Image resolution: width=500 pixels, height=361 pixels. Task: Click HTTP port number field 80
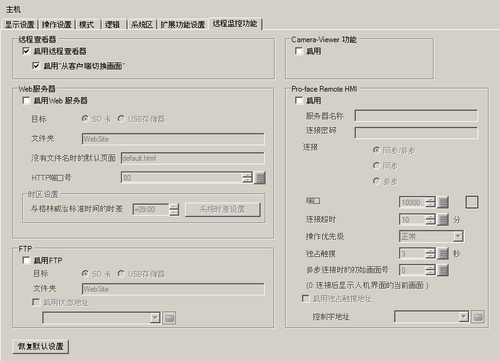182,178
